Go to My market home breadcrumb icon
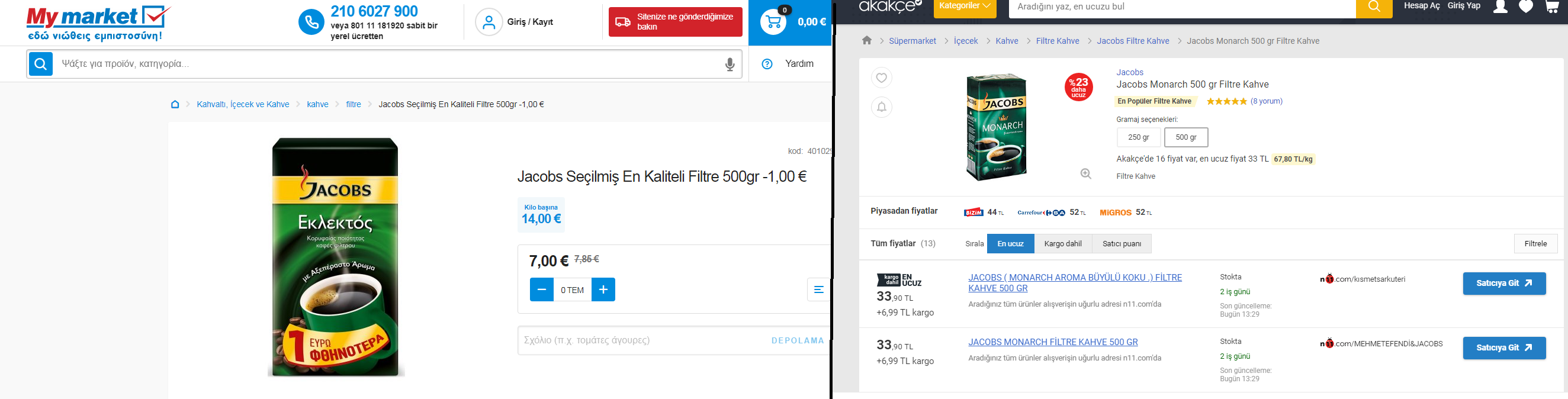 coord(175,104)
